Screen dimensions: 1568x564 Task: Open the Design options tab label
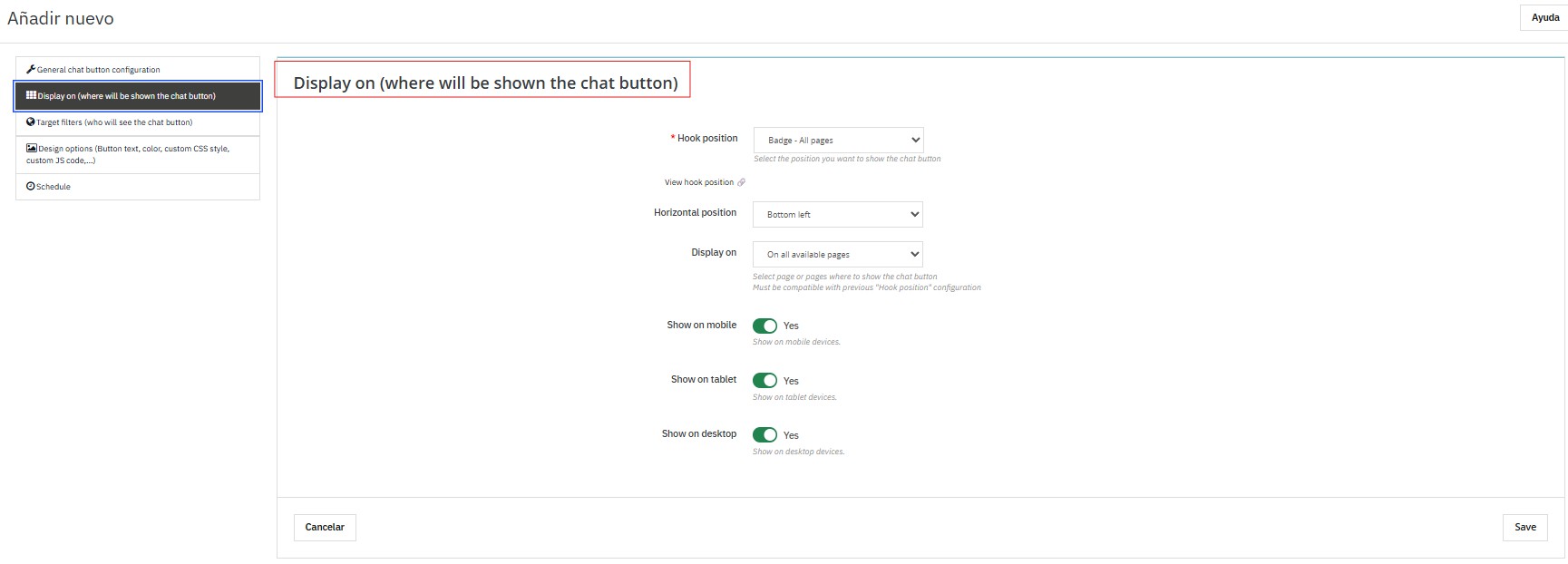click(132, 149)
